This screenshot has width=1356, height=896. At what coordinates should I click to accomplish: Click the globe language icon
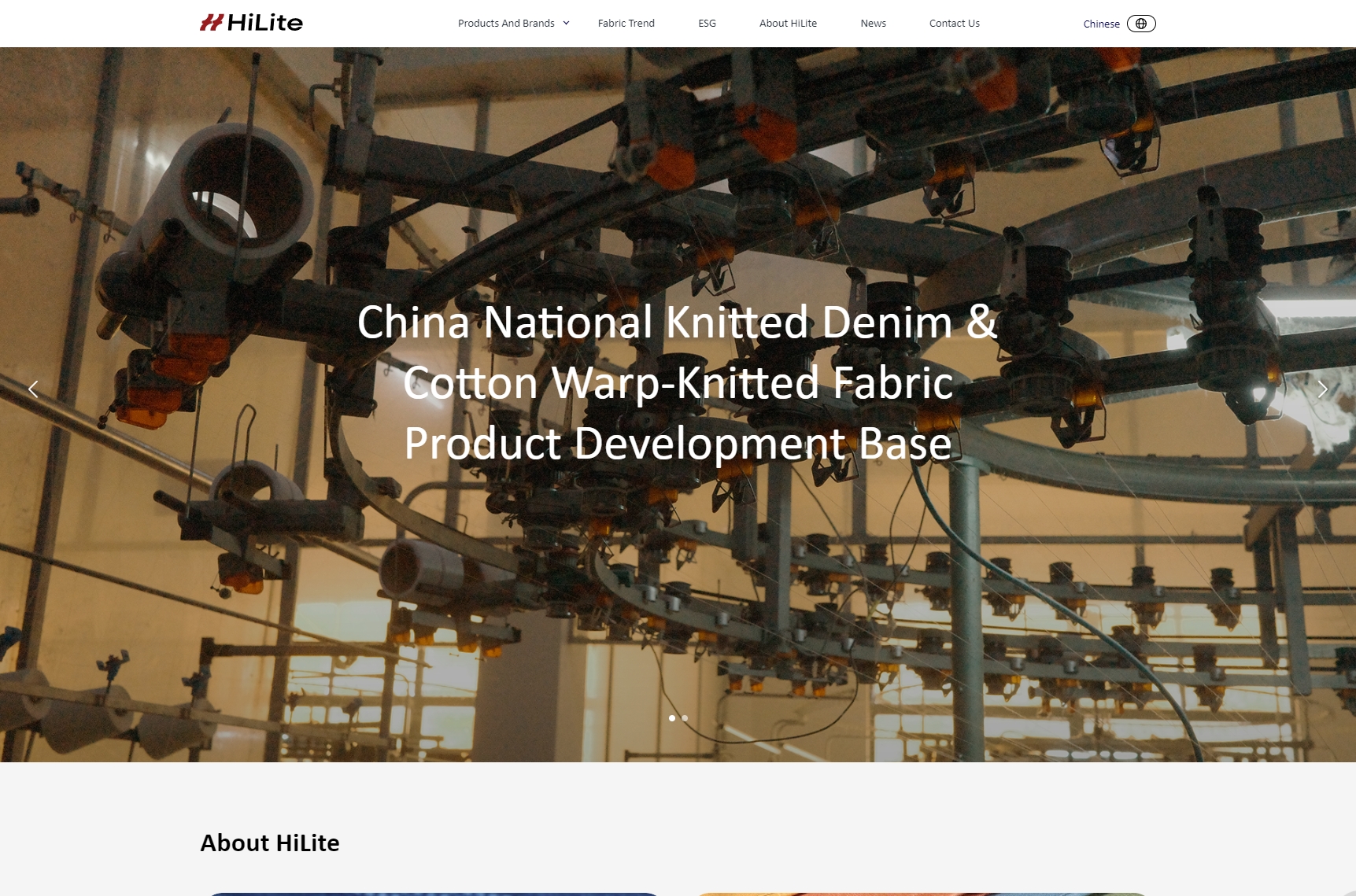point(1141,24)
